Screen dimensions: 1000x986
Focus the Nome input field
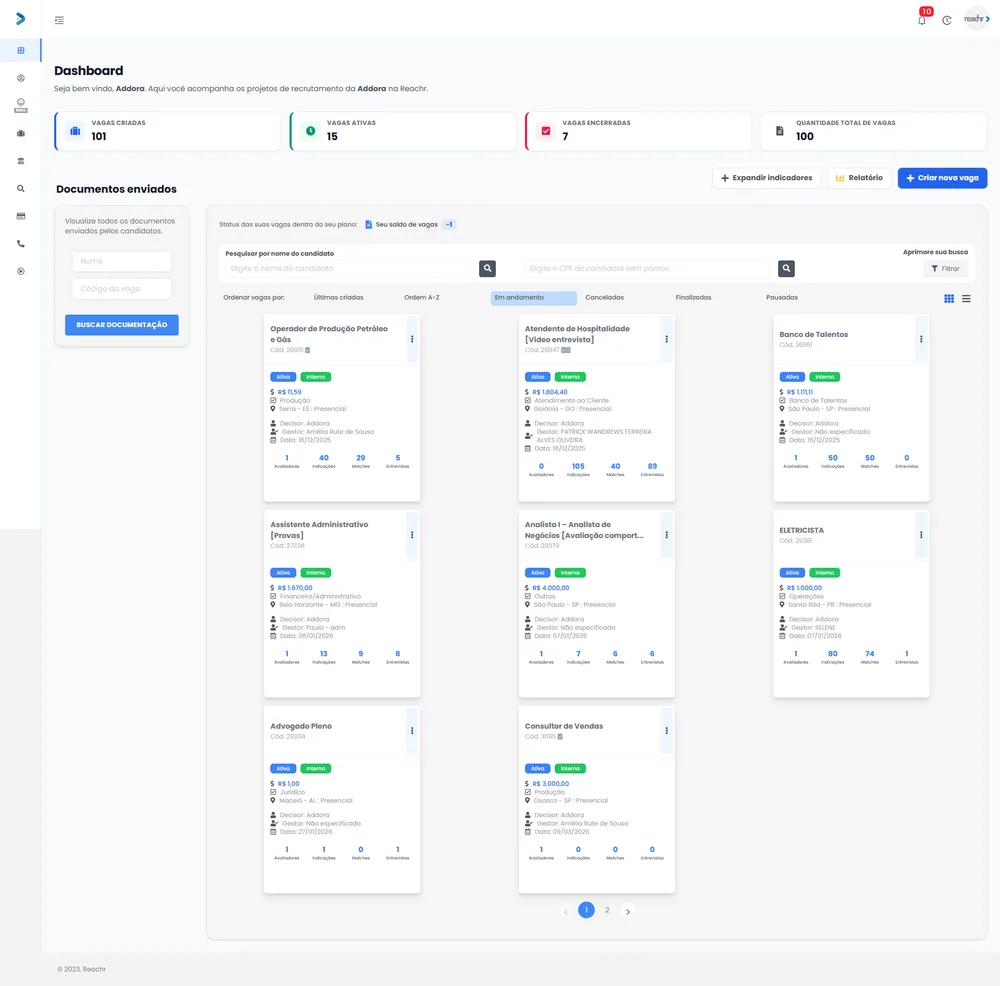click(122, 261)
